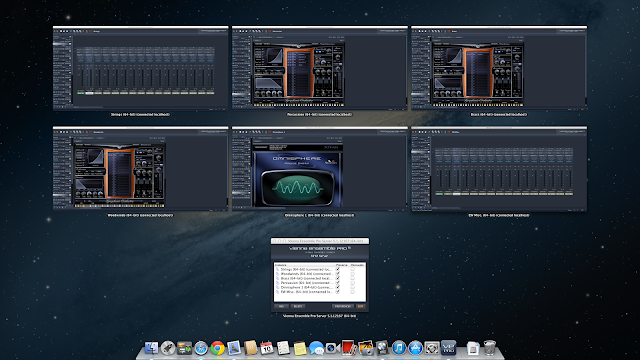
Task: Uncheck Preserve for Omnisphere 1 instance
Action: pos(338,287)
